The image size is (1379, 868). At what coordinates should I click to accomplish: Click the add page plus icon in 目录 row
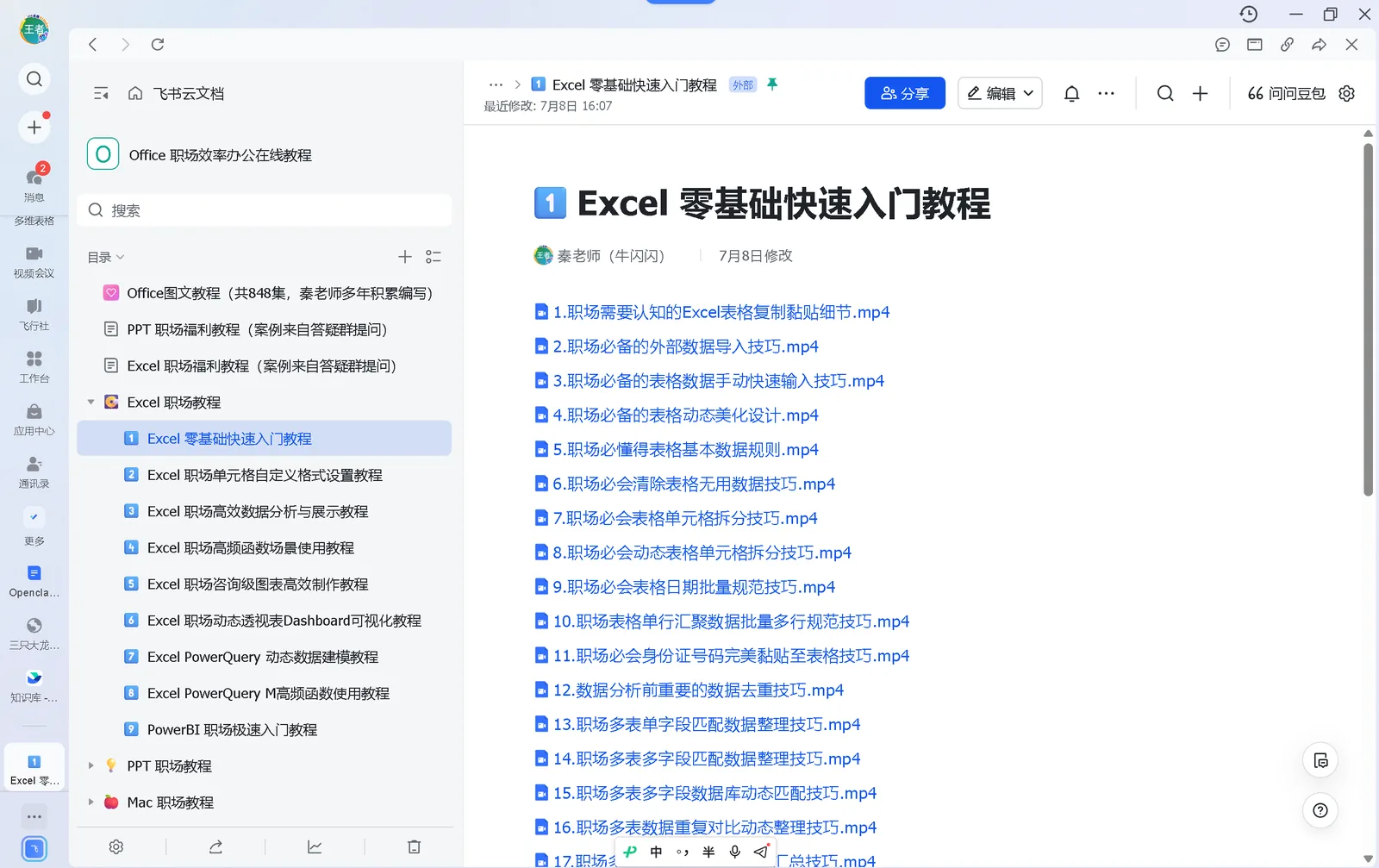(x=405, y=257)
